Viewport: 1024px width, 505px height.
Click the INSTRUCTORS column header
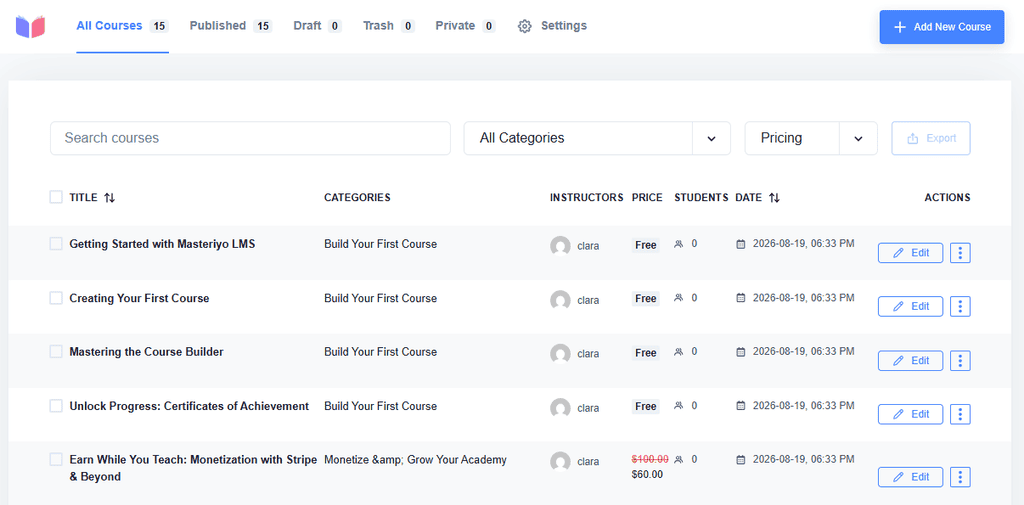tap(586, 197)
